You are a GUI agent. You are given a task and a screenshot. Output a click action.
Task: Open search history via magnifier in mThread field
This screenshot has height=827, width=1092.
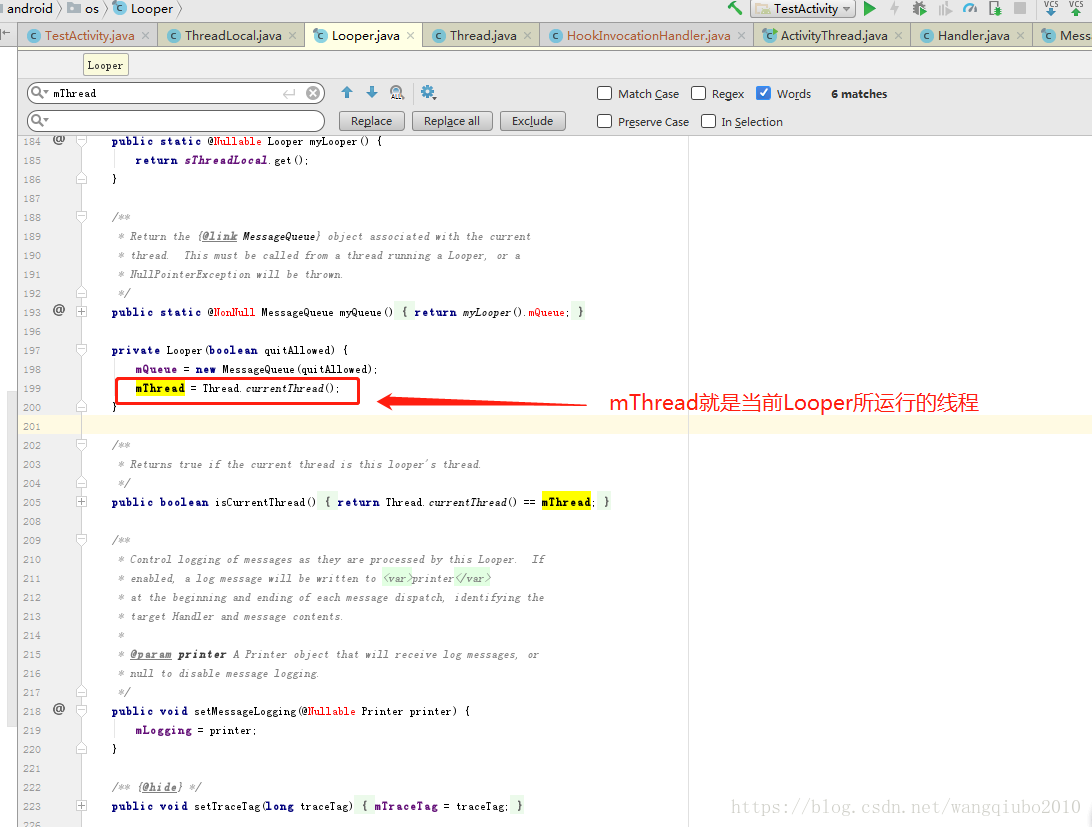point(40,93)
